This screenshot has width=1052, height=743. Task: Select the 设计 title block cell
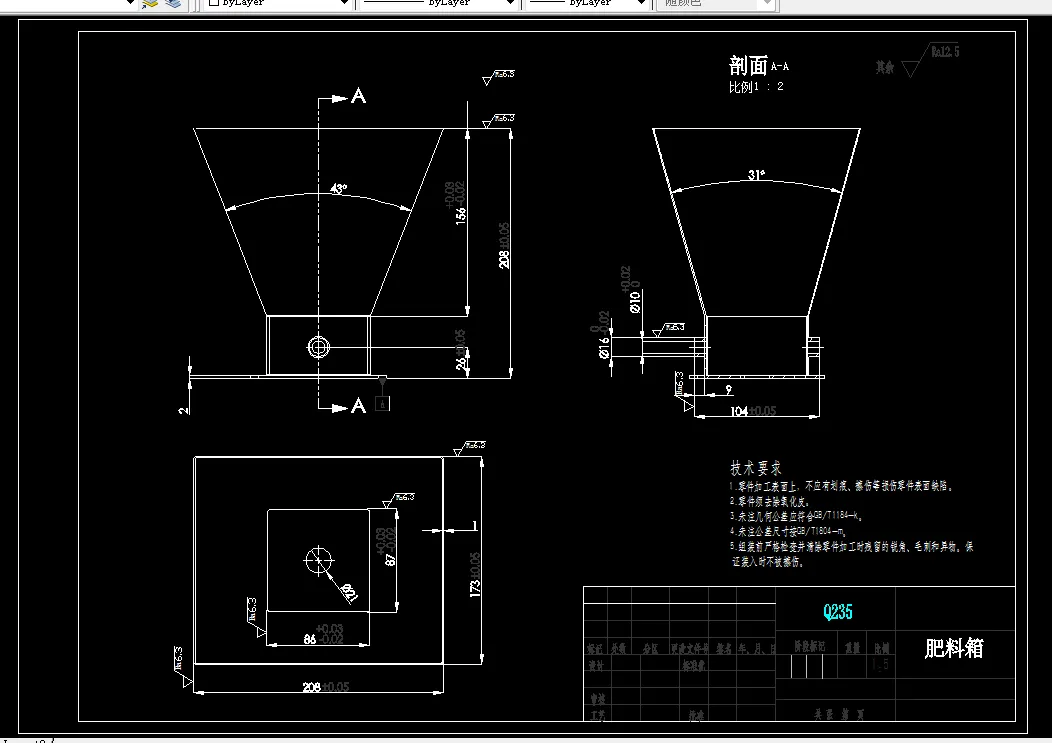tap(596, 664)
